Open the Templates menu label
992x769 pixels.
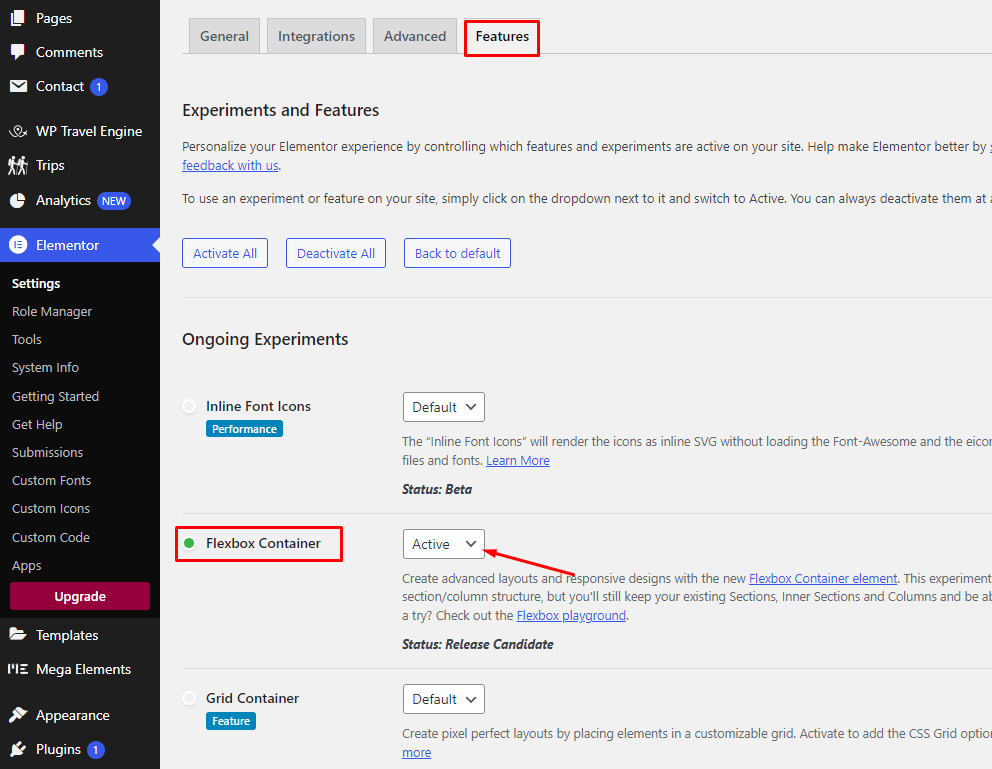click(67, 635)
